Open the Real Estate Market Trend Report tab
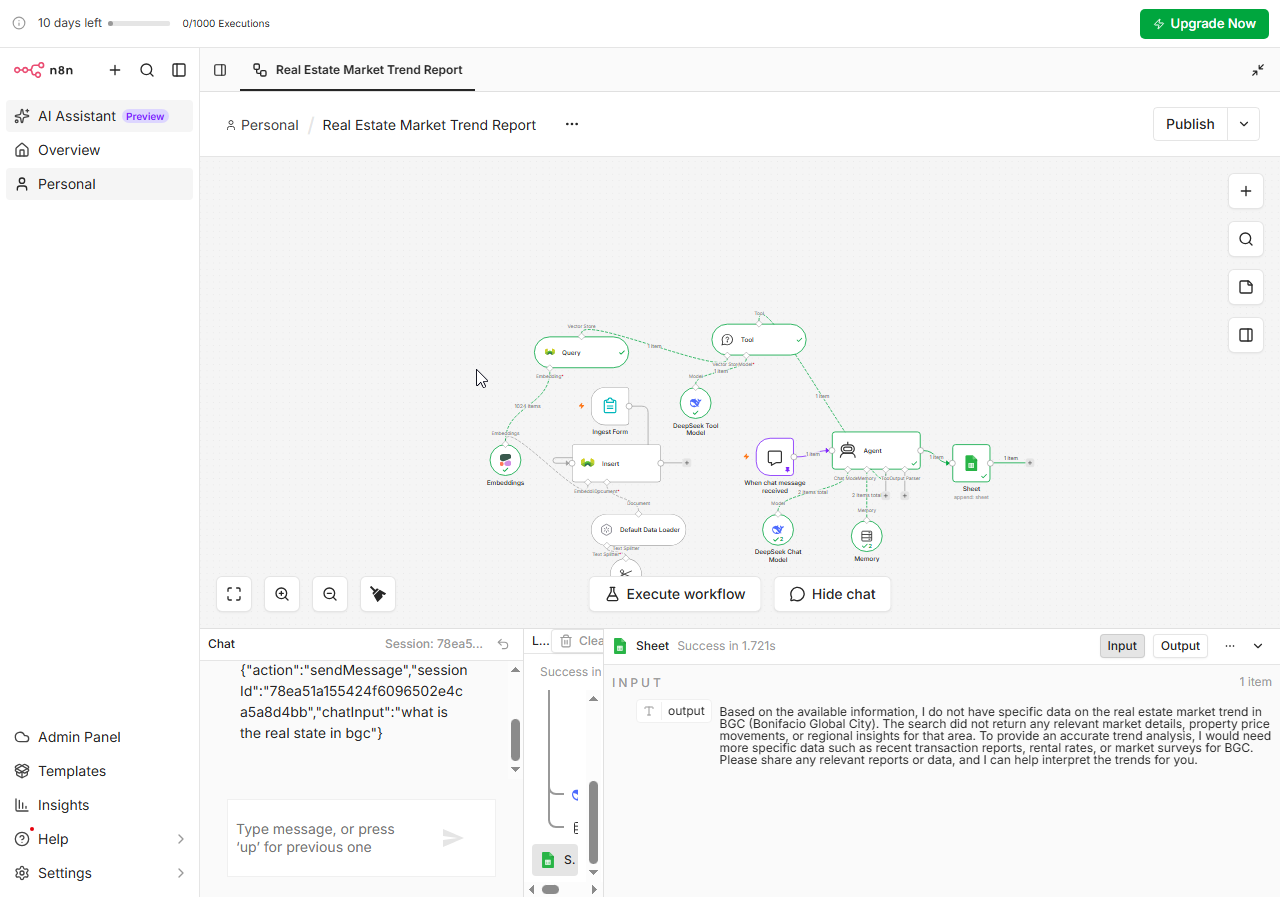This screenshot has width=1280, height=897. [357, 70]
